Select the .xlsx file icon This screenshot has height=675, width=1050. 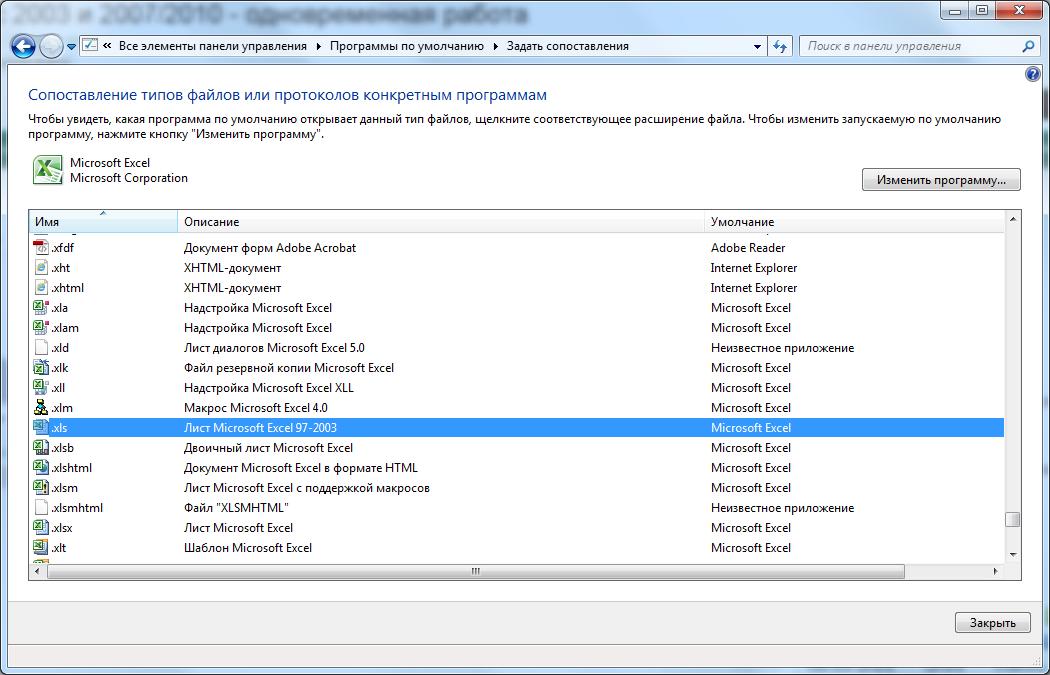point(42,528)
